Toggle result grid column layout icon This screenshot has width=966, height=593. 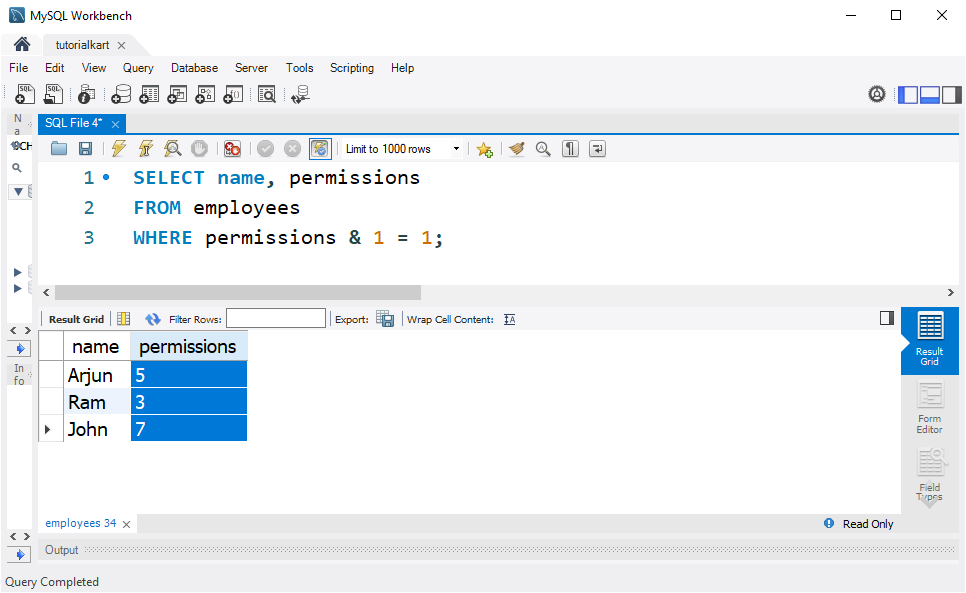pyautogui.click(x=123, y=318)
